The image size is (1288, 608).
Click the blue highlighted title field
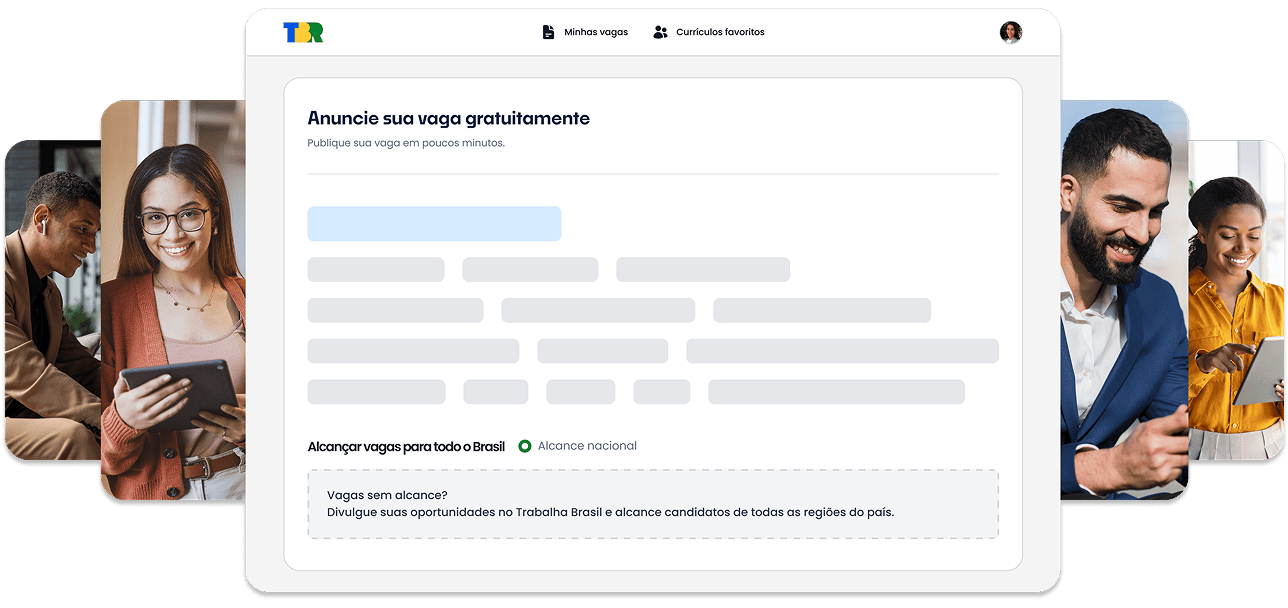[434, 223]
